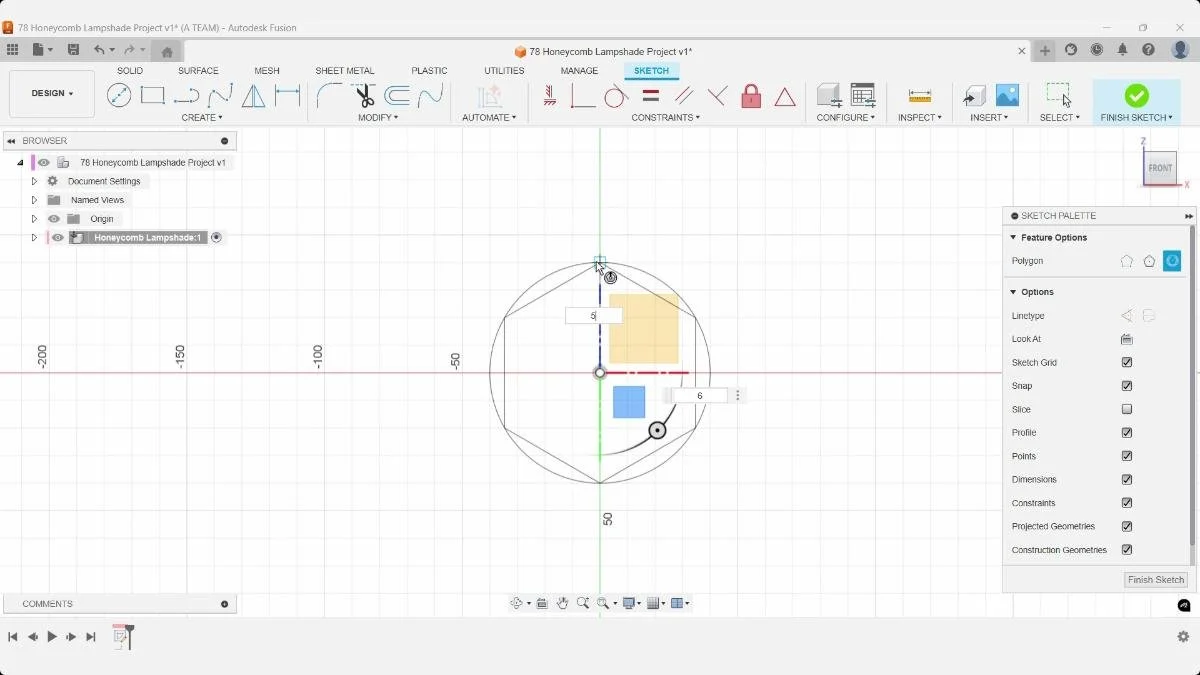Select the Measure ruler tool

[x=920, y=96]
